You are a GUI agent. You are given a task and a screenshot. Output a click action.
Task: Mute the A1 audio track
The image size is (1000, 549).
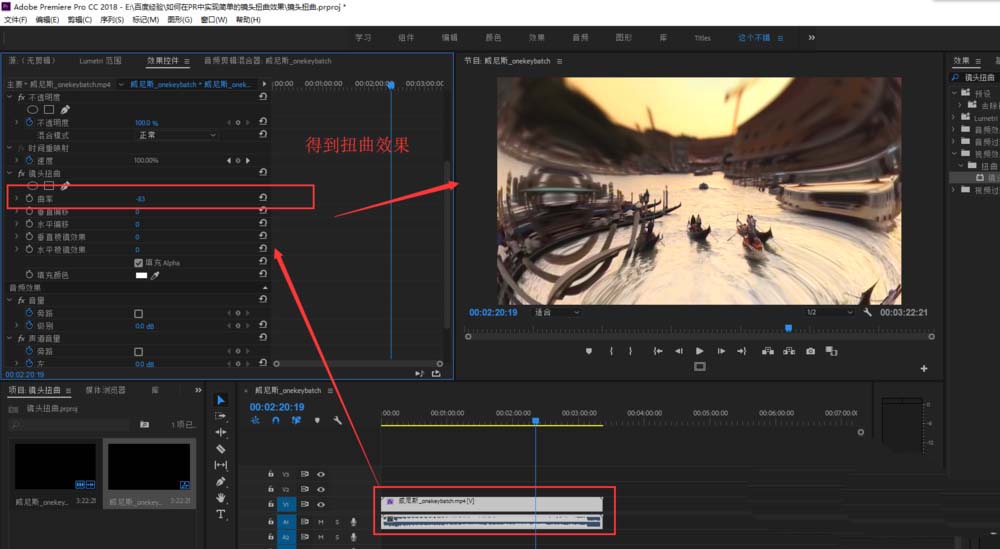click(x=321, y=522)
